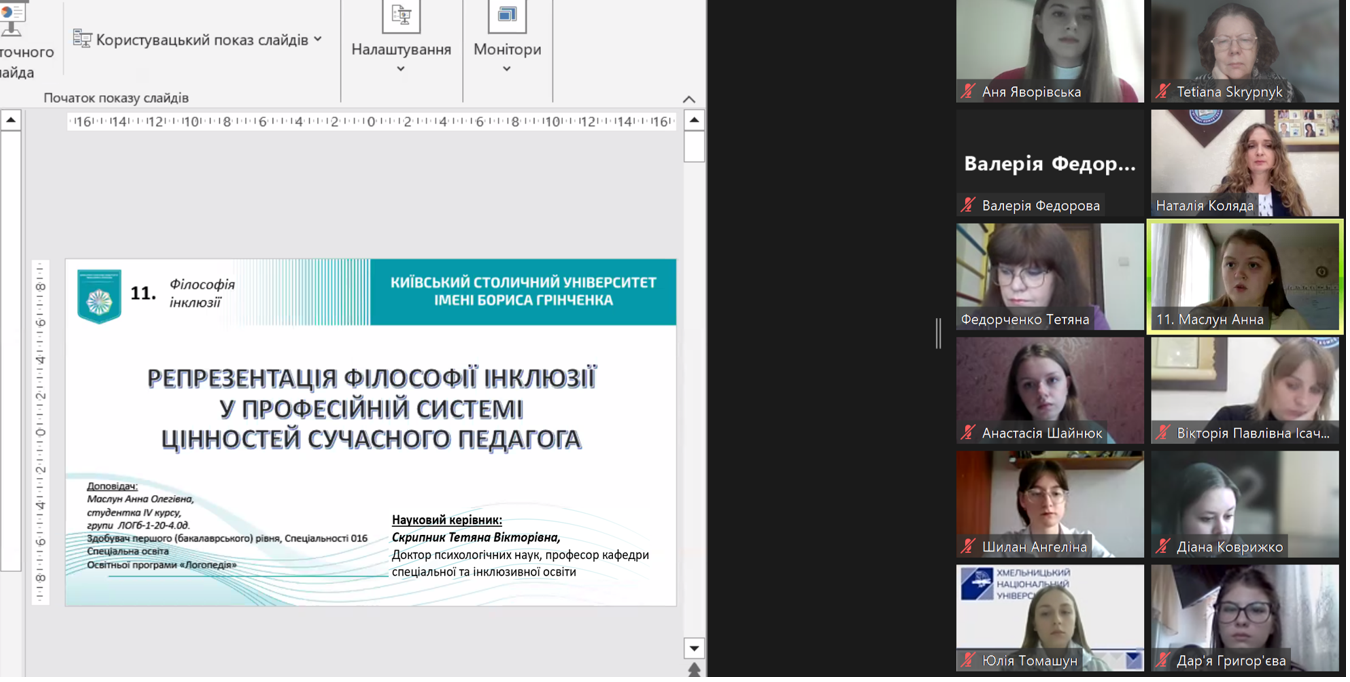Click the custom slide show icon
Screen dimensions: 1350x682
82,39
